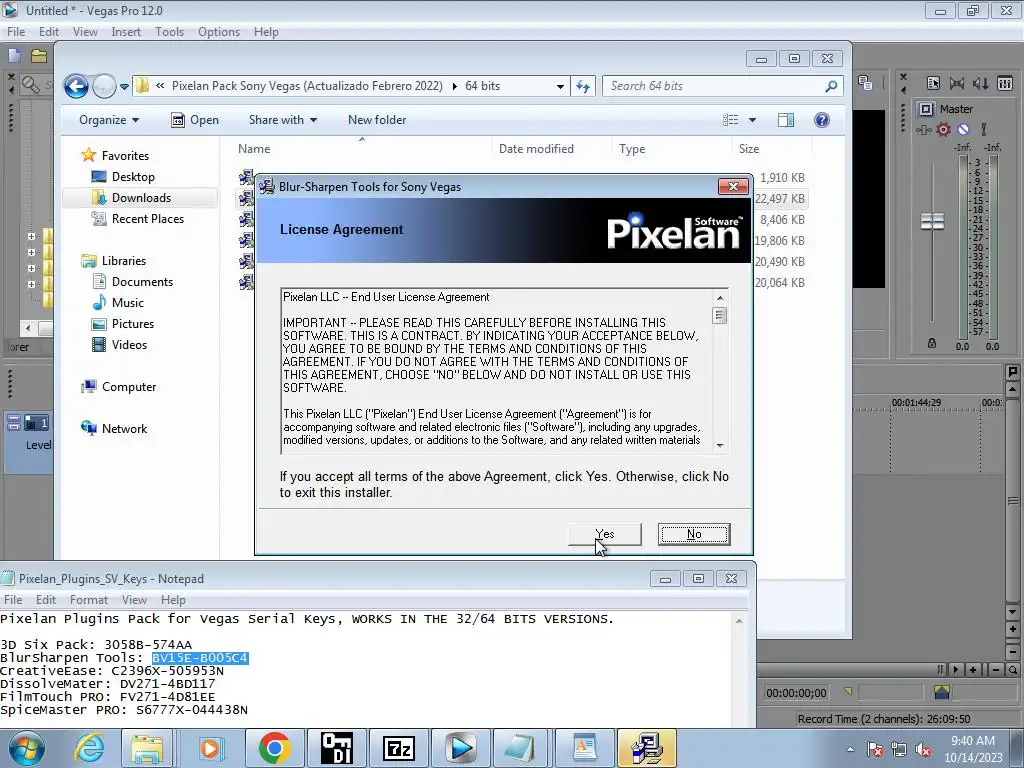Click New folder in Explorer toolbar
This screenshot has height=768, width=1024.
tap(377, 120)
